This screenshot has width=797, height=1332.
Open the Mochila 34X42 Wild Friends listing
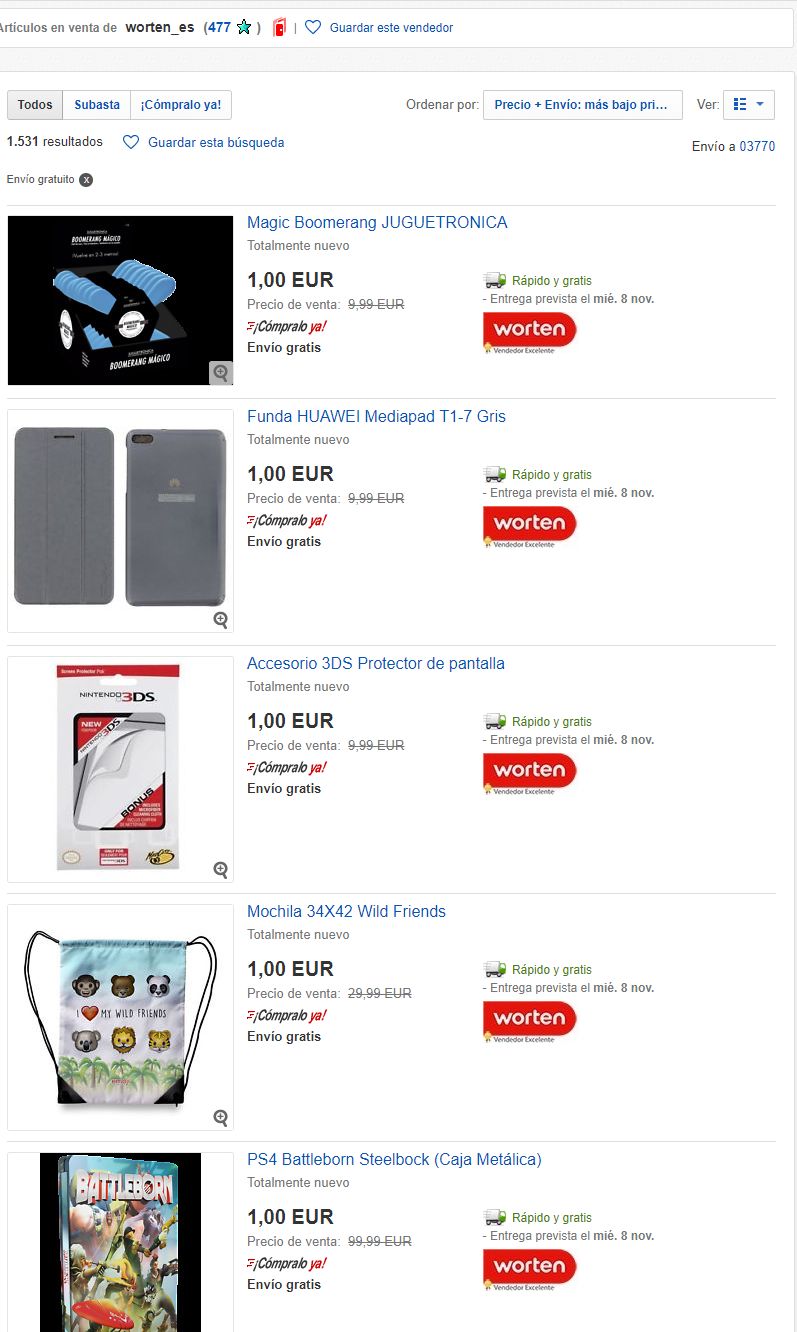pyautogui.click(x=346, y=912)
